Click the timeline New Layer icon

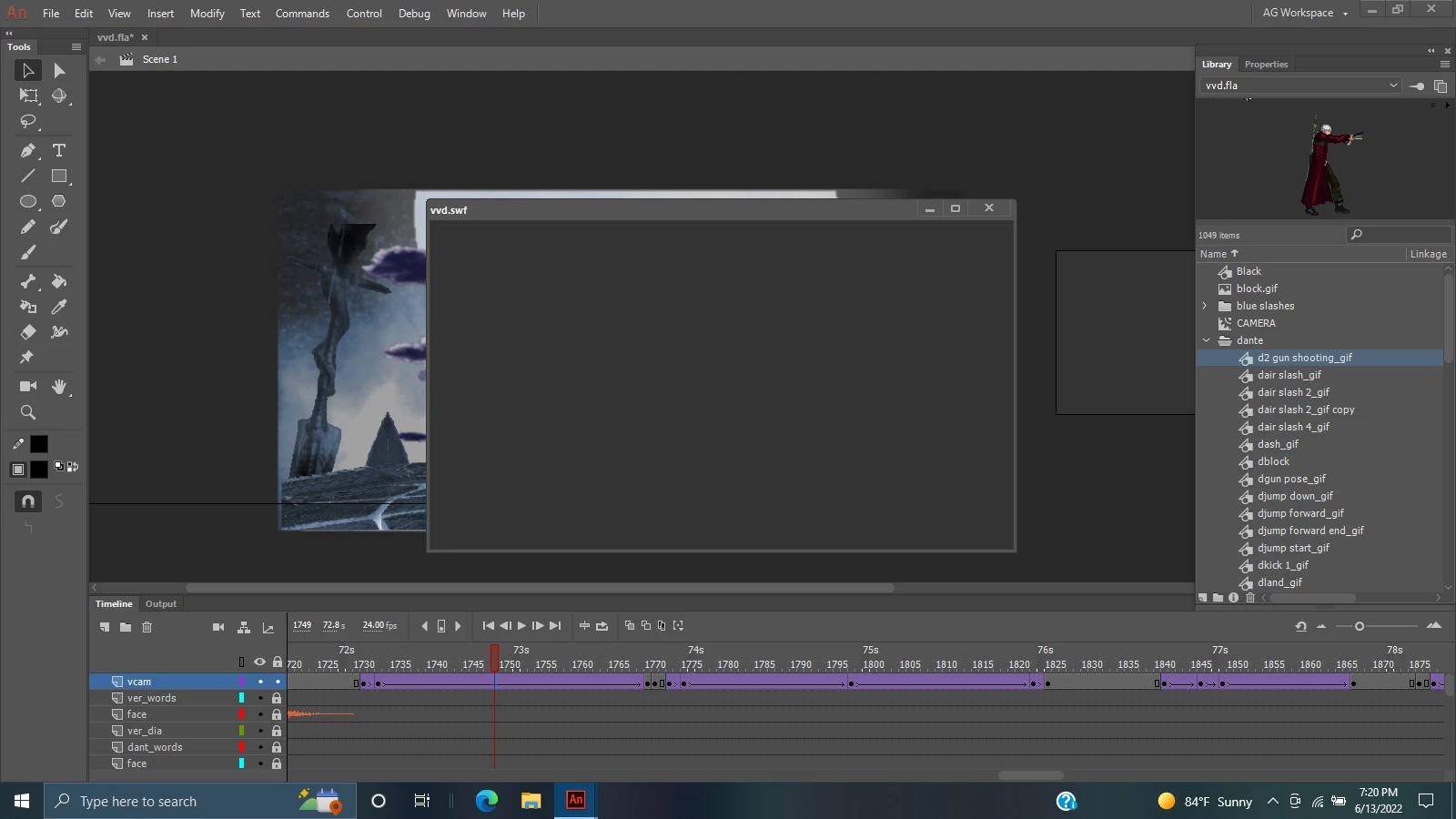[105, 627]
